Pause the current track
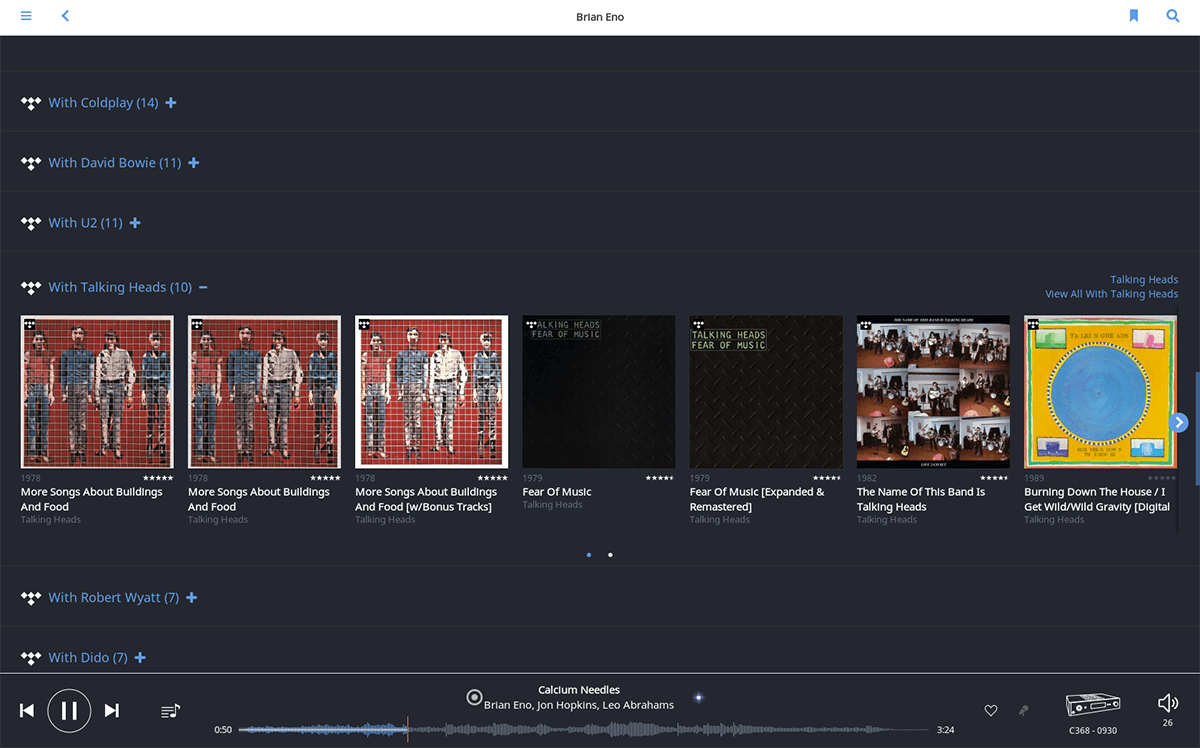 click(69, 710)
